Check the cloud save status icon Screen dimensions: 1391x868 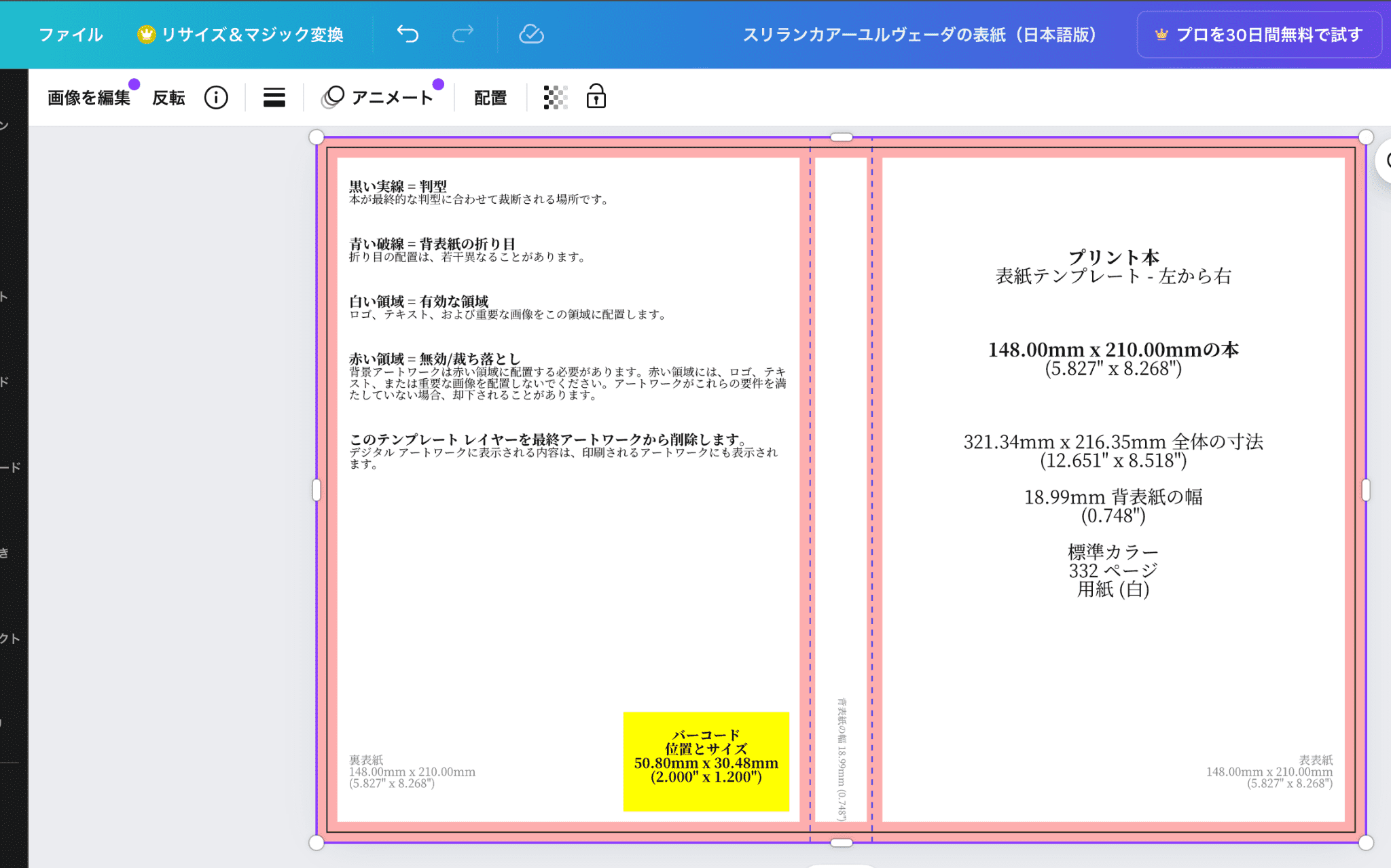tap(532, 34)
